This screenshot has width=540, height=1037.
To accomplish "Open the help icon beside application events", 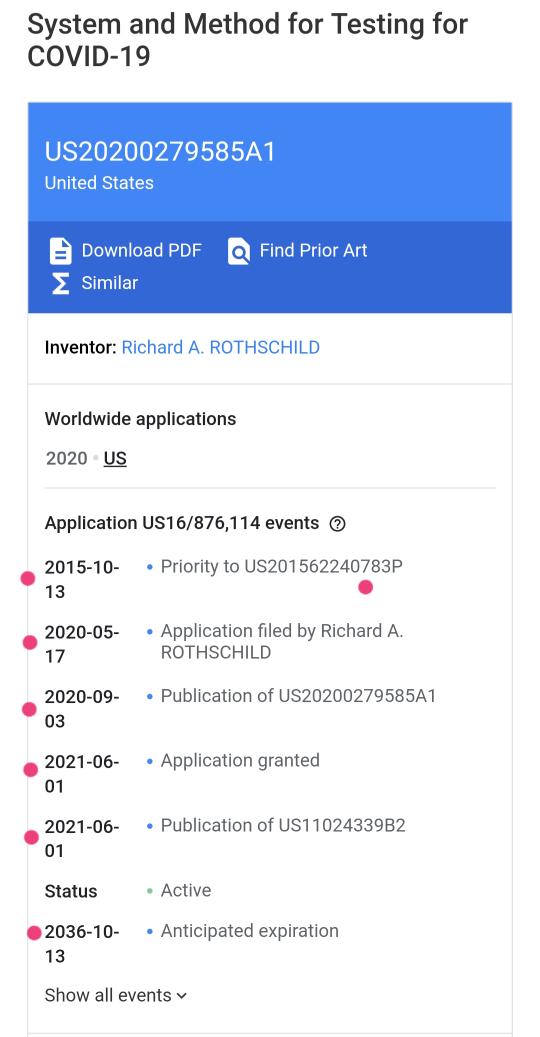I will [x=337, y=524].
